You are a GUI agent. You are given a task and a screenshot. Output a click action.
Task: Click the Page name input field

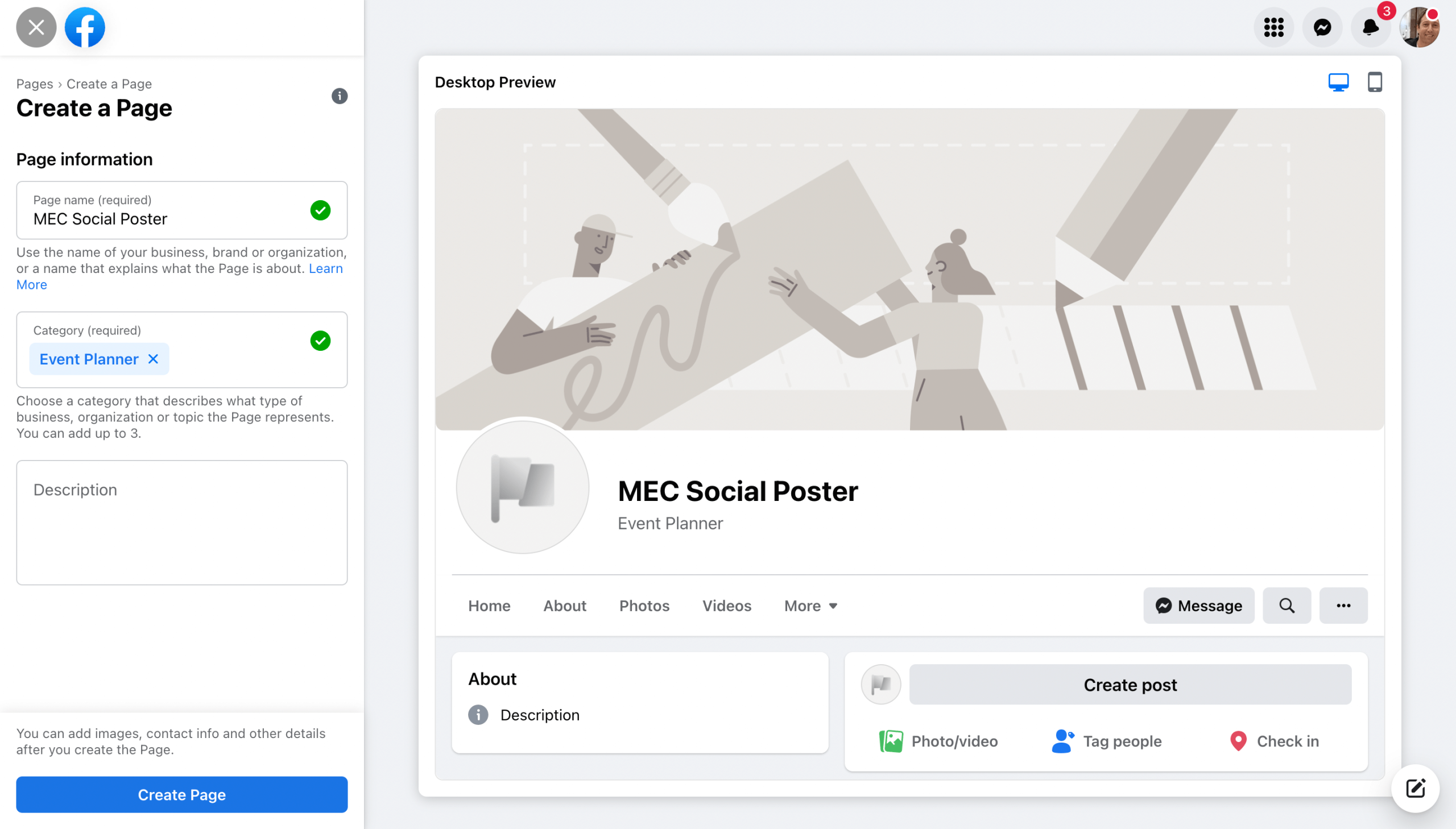tap(165, 219)
